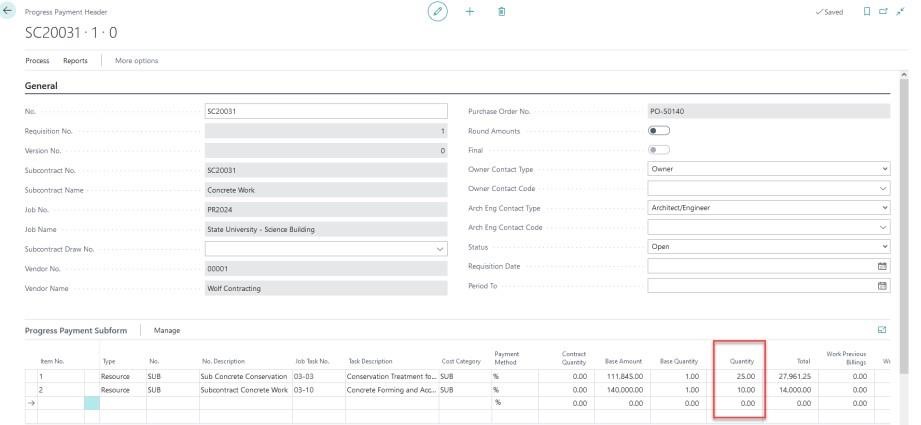Click the collapse page arrows icon
Viewport: 921px width, 425px height.
(900, 12)
